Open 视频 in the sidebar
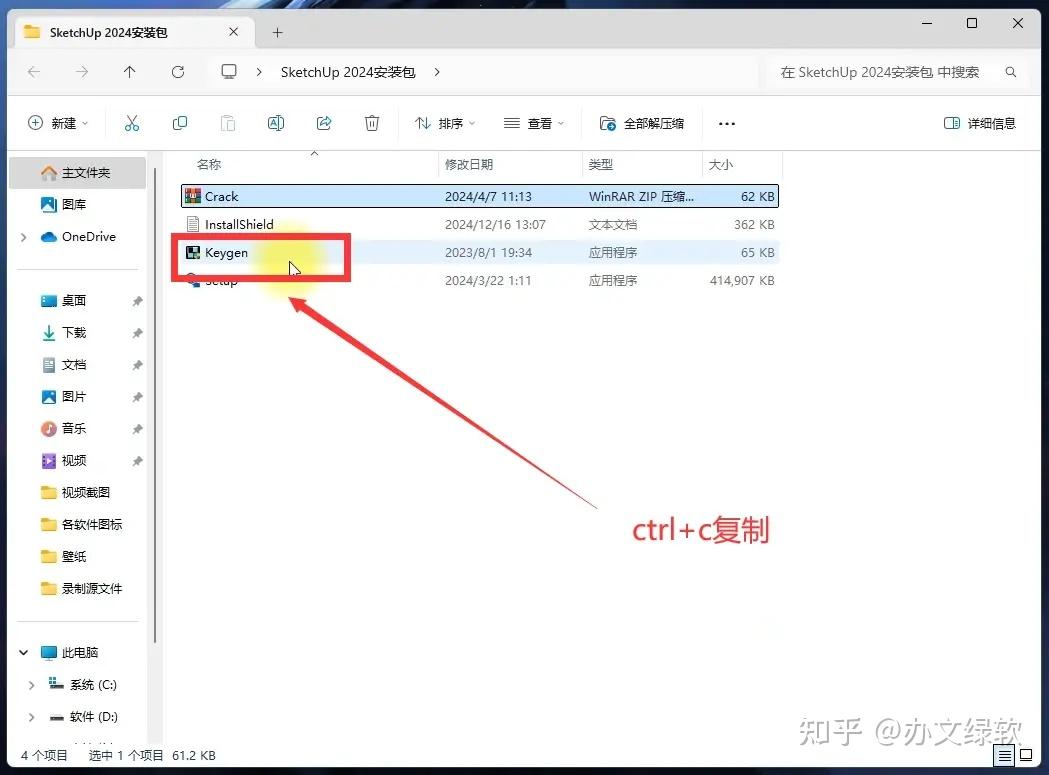The height and width of the screenshot is (775, 1049). click(74, 461)
